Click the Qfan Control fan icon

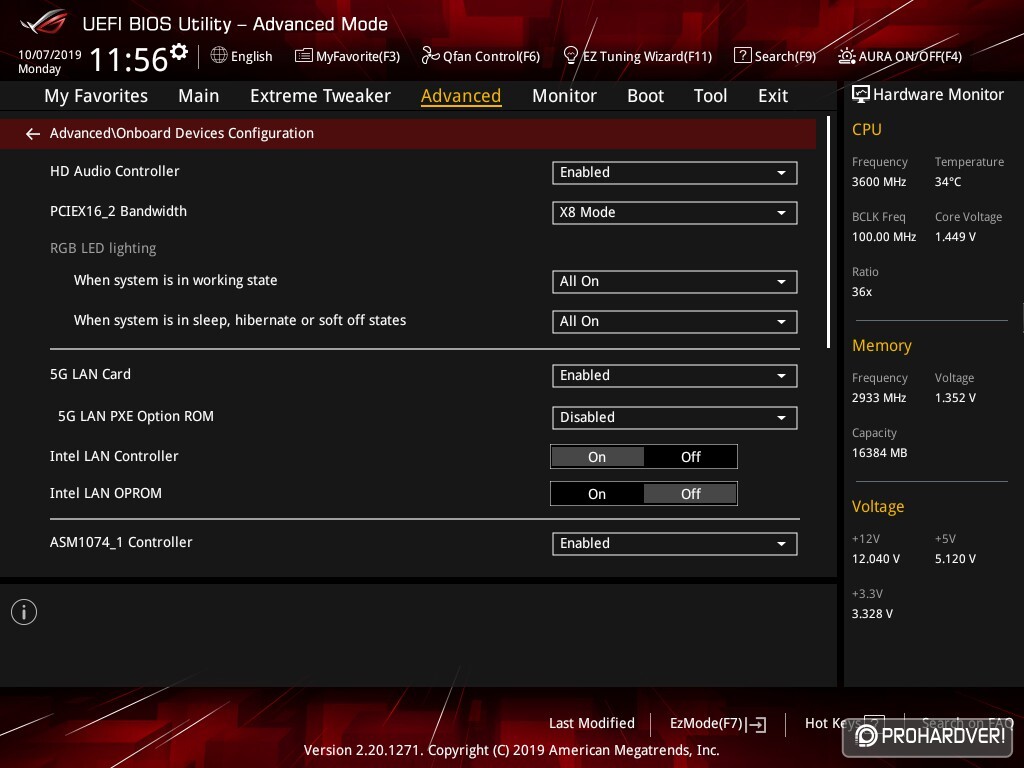[x=430, y=56]
